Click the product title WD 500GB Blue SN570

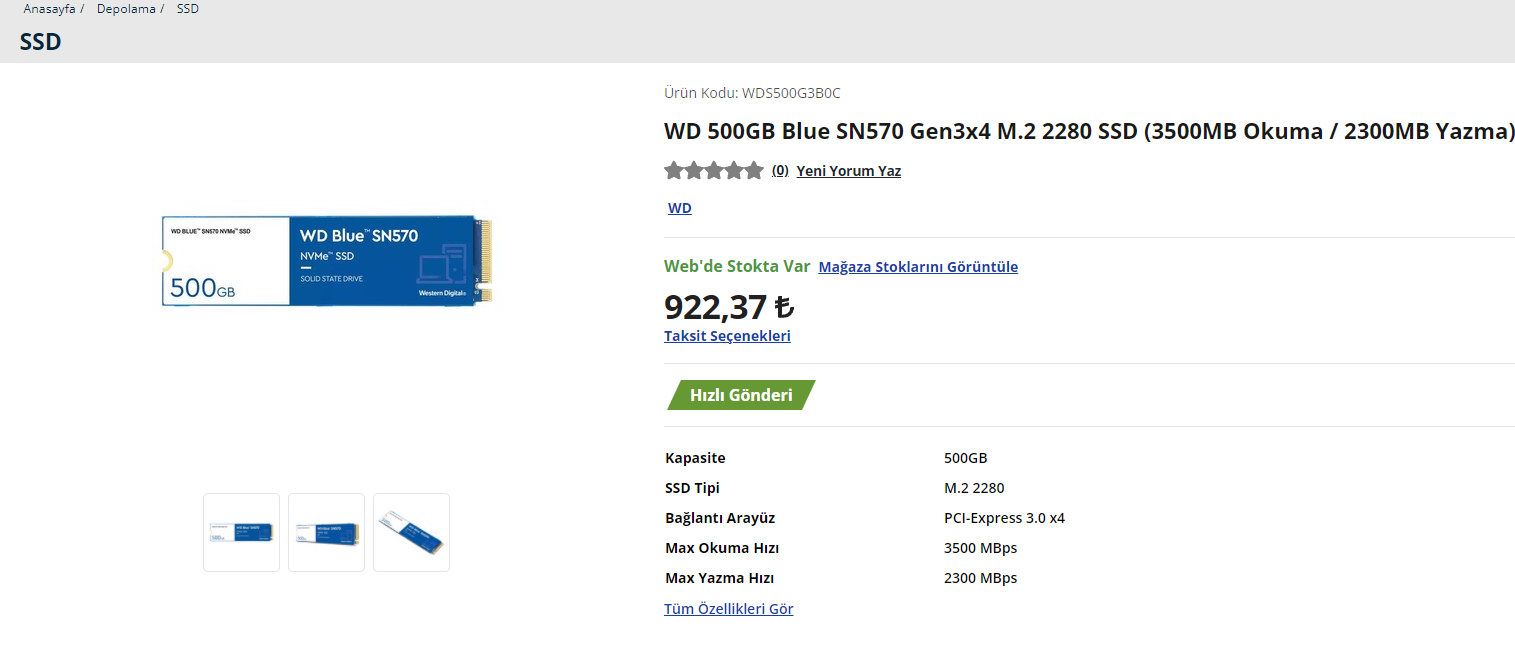1088,131
